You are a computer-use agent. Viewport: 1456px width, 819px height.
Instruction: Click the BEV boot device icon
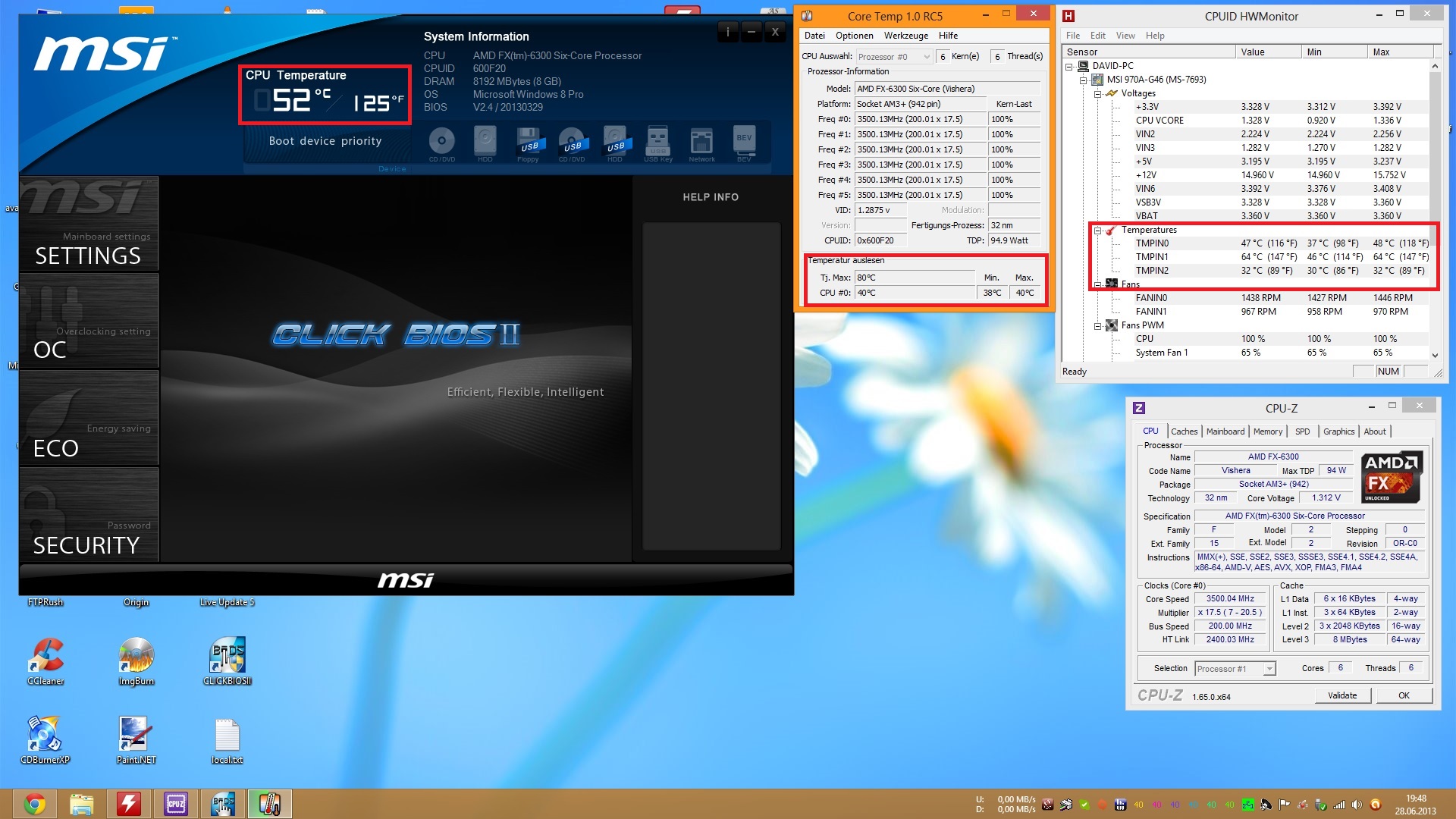click(744, 143)
